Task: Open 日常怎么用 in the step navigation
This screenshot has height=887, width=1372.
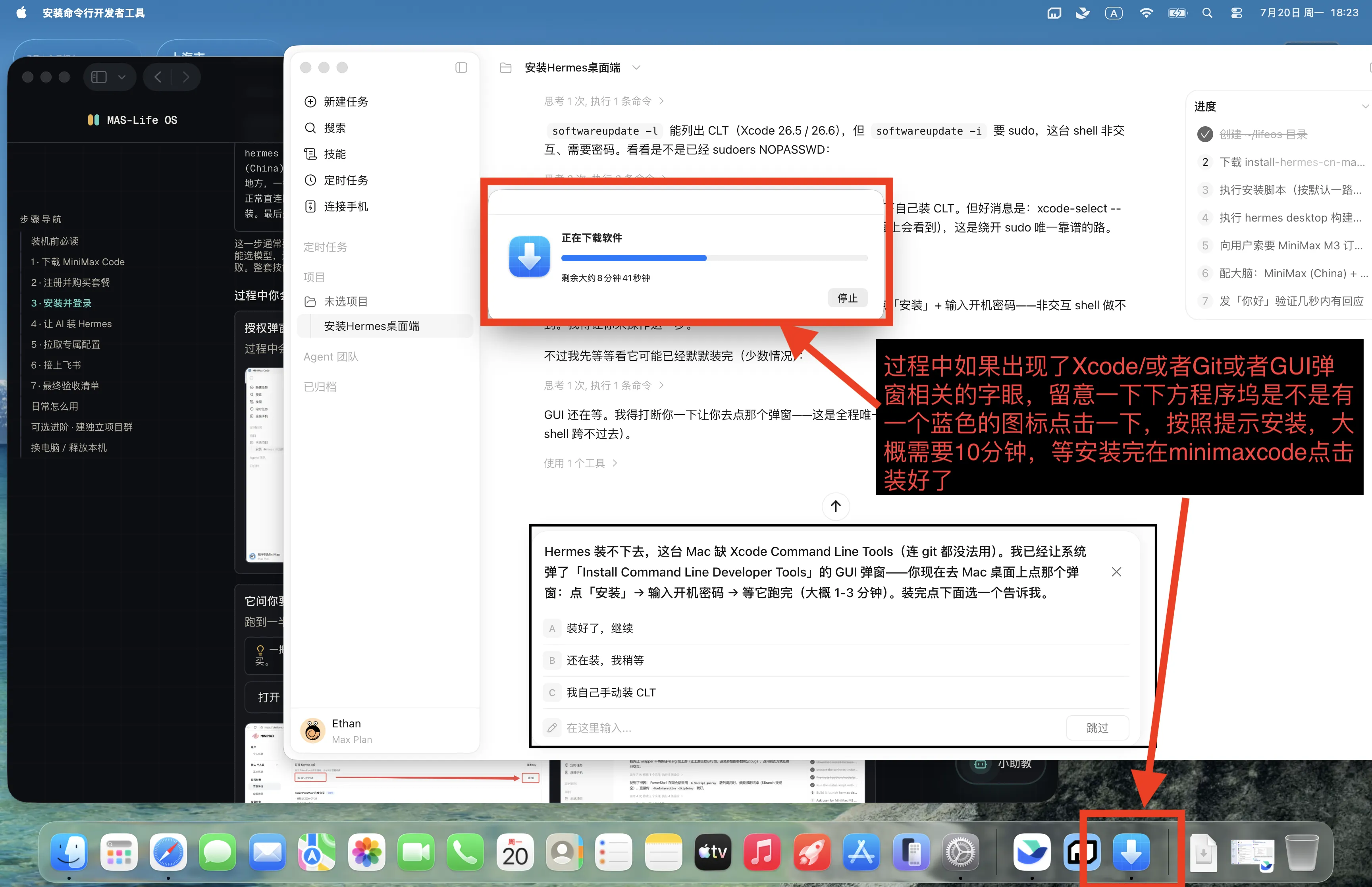Action: tap(55, 407)
